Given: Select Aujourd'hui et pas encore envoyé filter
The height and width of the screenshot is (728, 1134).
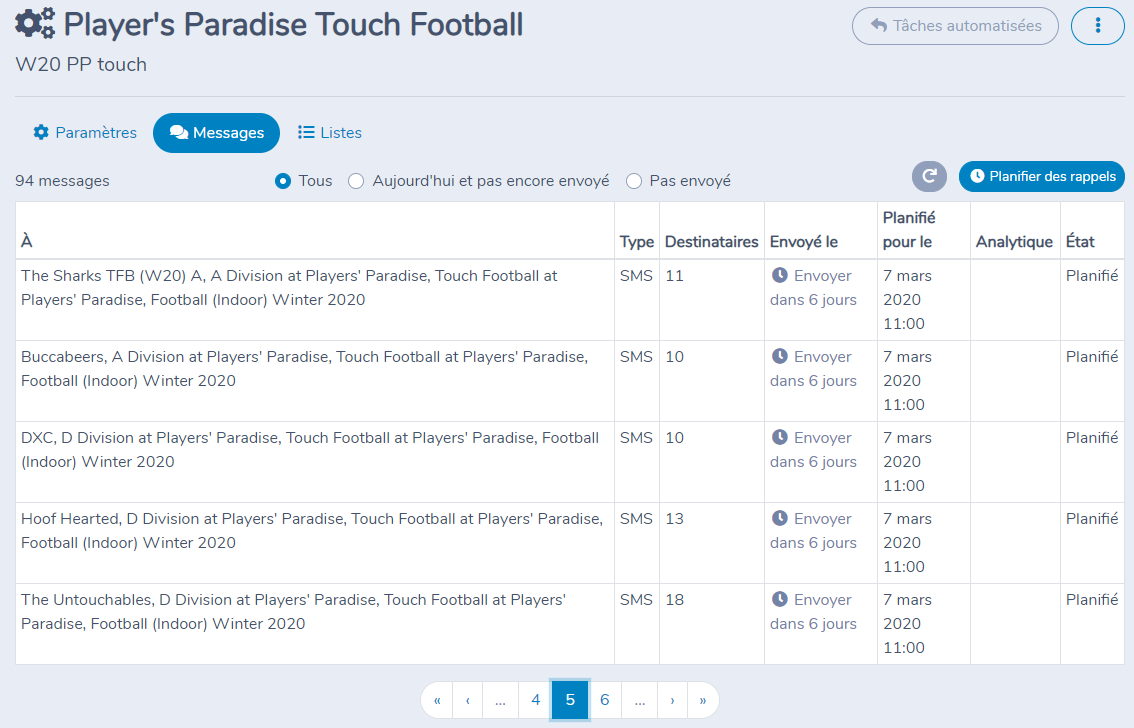Looking at the screenshot, I should coord(356,181).
